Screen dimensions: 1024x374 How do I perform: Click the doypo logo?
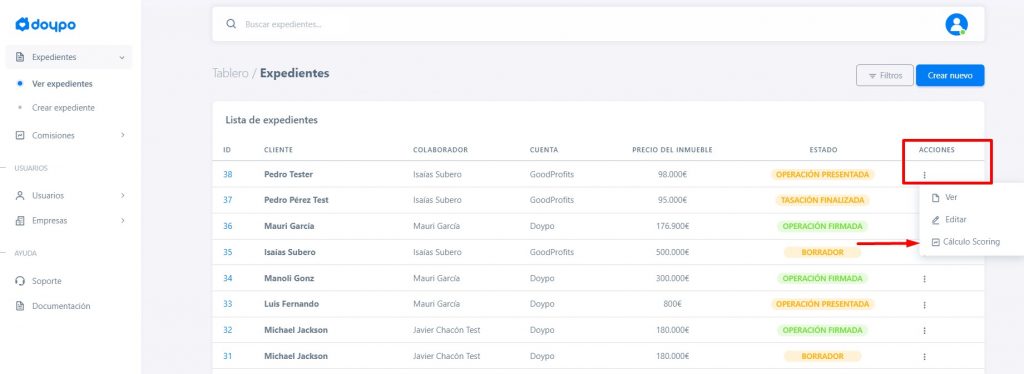pos(46,25)
